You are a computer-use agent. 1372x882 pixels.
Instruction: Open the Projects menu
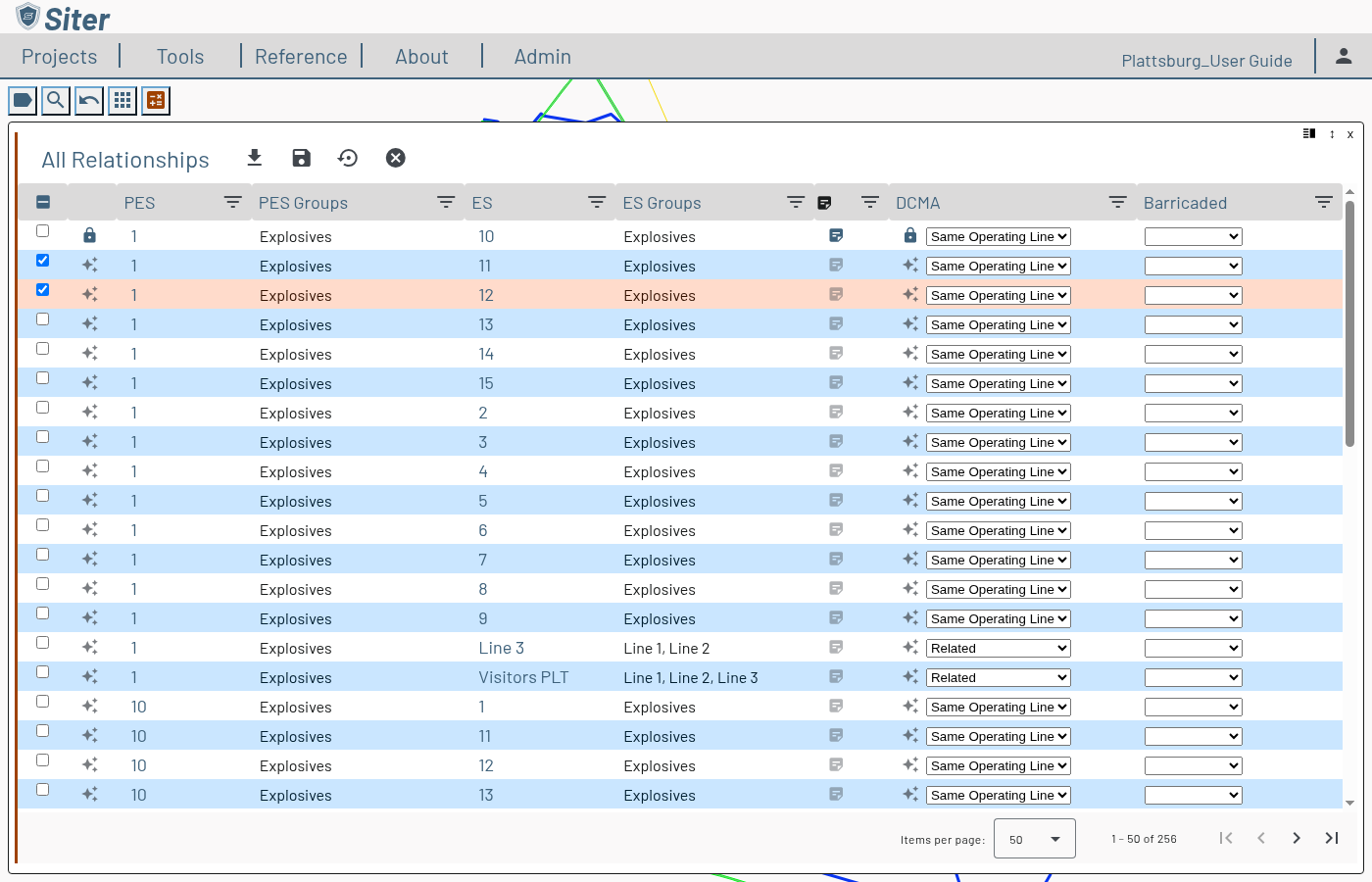pos(60,57)
